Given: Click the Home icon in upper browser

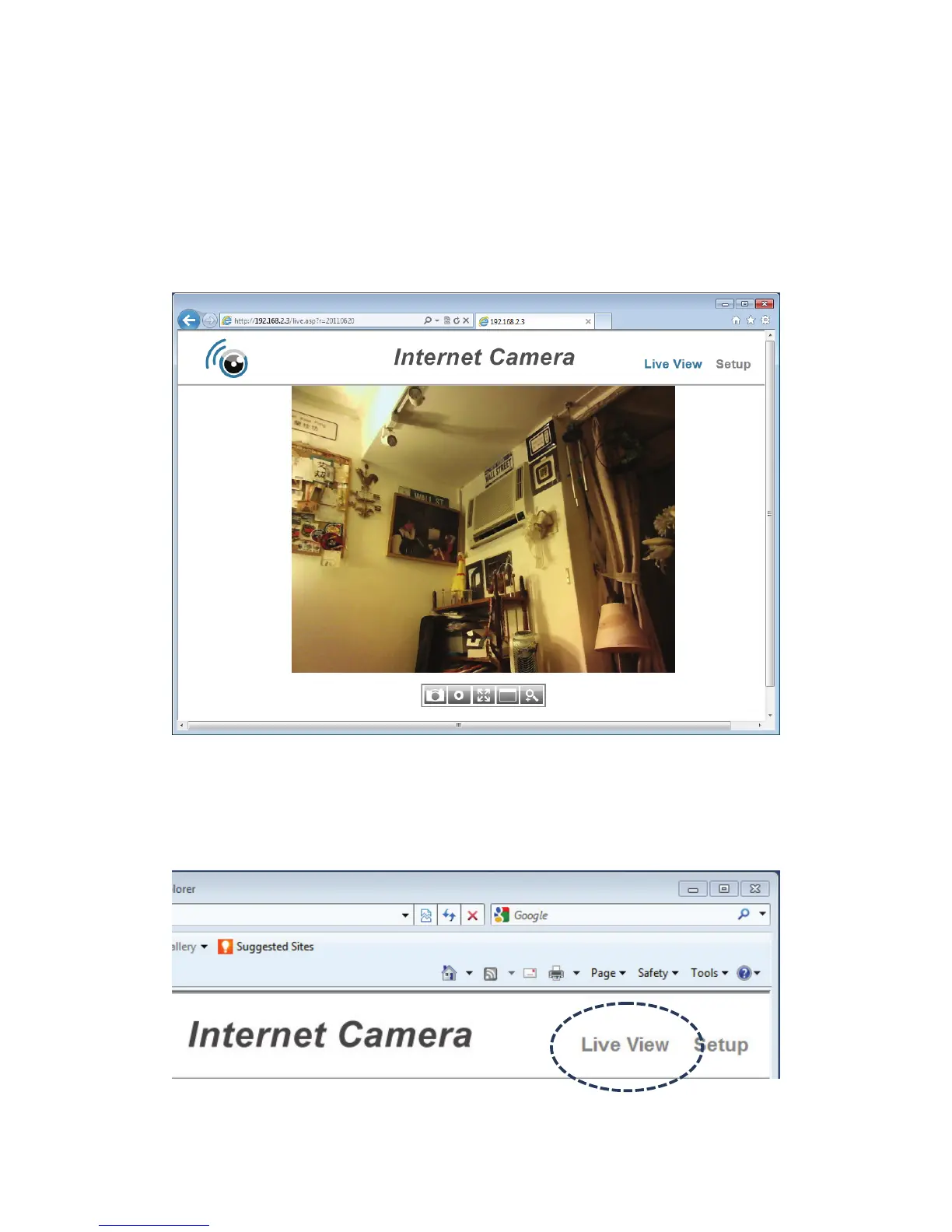Looking at the screenshot, I should (x=736, y=320).
